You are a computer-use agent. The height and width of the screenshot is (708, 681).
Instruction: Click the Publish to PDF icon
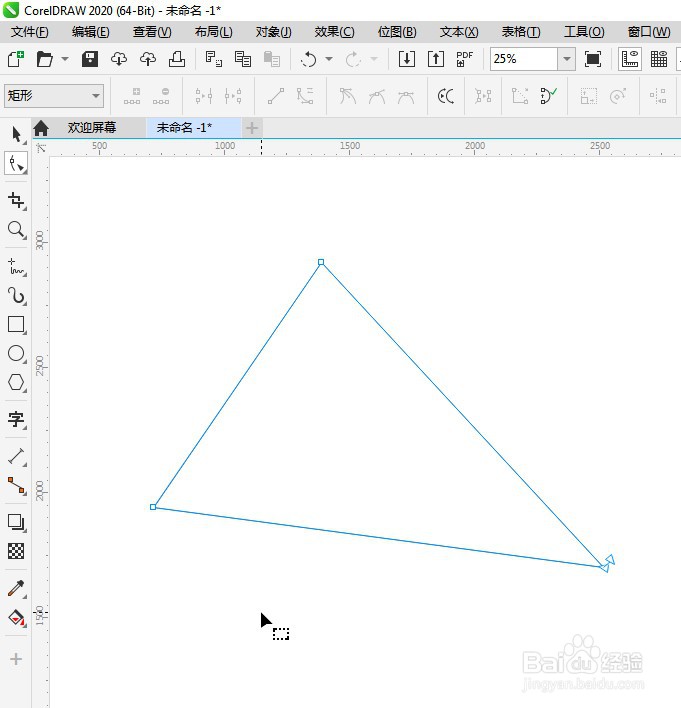click(464, 59)
